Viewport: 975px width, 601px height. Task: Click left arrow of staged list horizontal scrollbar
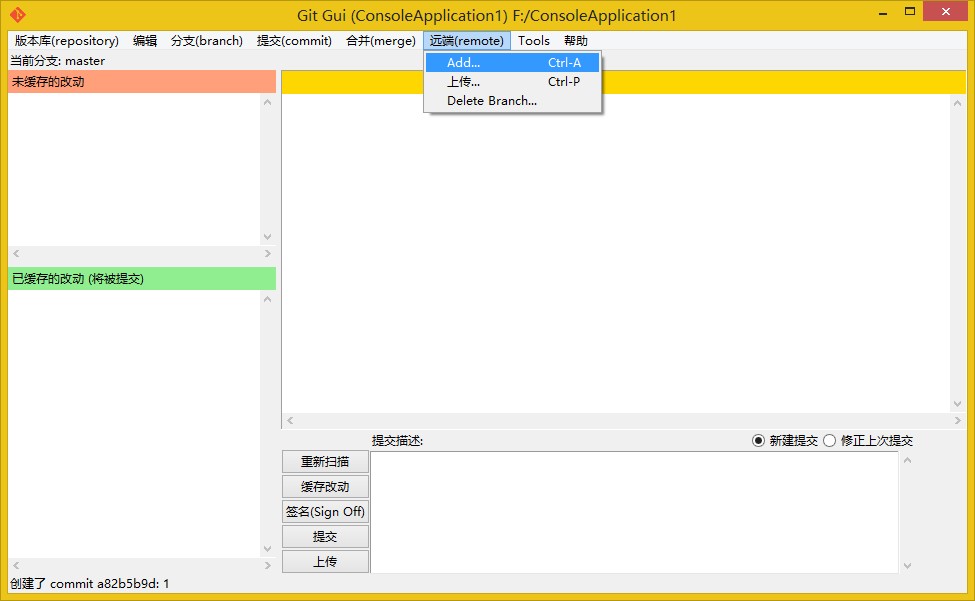point(16,566)
